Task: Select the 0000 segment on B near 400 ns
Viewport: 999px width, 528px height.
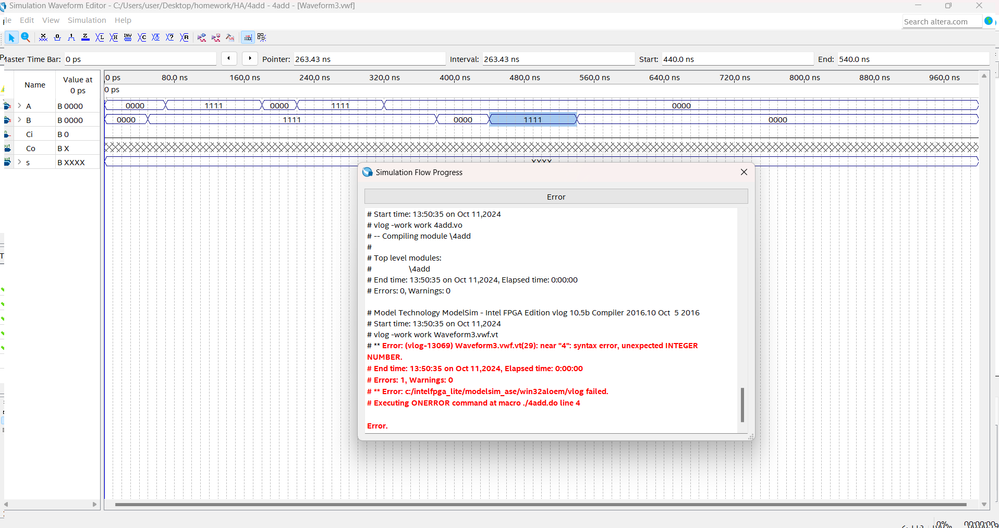Action: [463, 120]
